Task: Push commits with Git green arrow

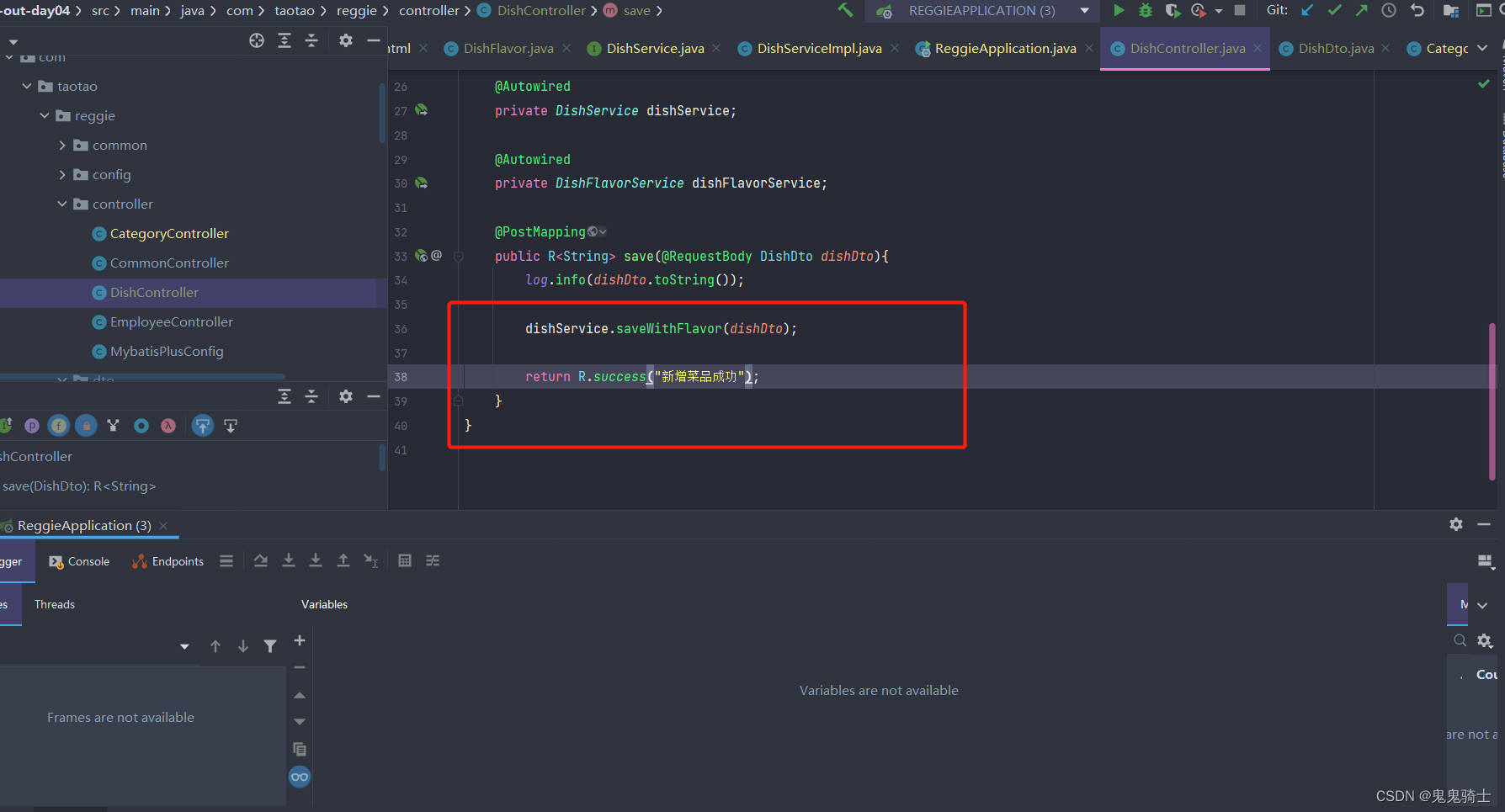Action: coord(1362,10)
